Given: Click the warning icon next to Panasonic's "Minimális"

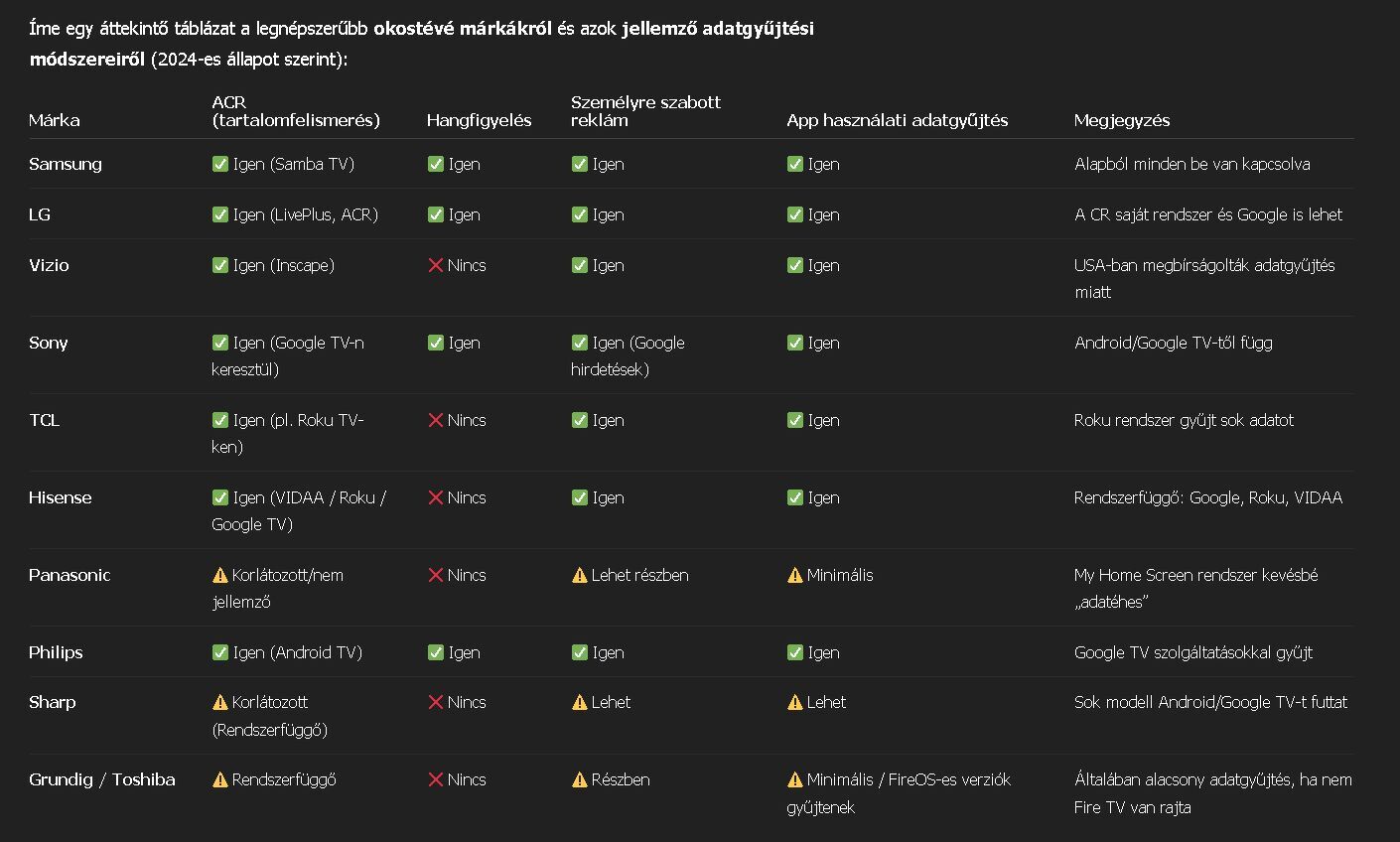Looking at the screenshot, I should click(x=795, y=575).
